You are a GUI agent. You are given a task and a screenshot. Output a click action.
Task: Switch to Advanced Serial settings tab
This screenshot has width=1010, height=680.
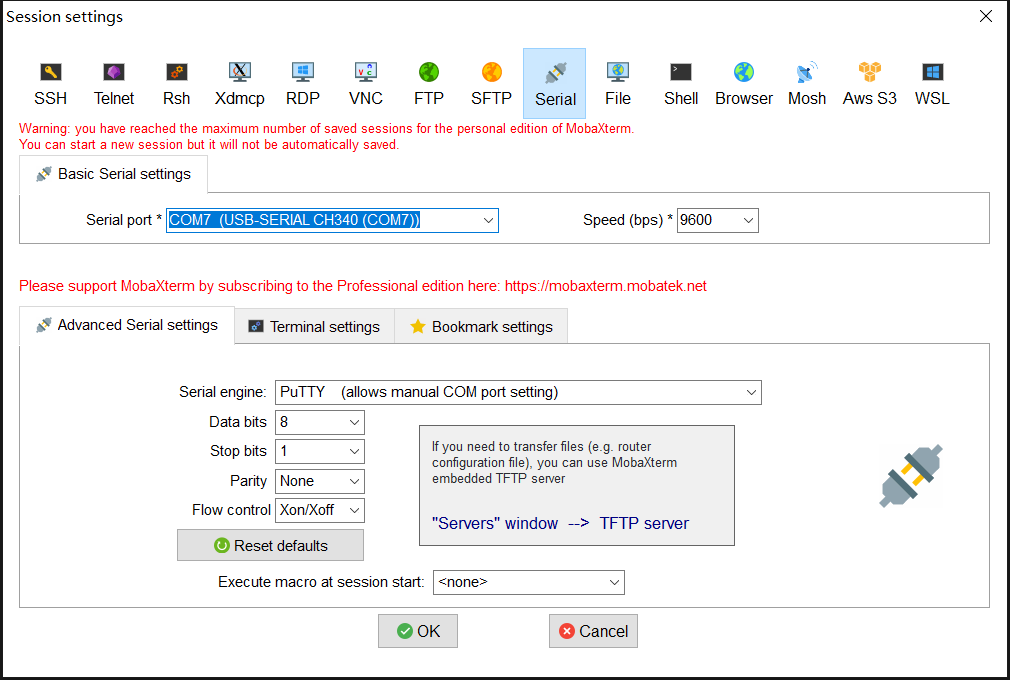(127, 325)
